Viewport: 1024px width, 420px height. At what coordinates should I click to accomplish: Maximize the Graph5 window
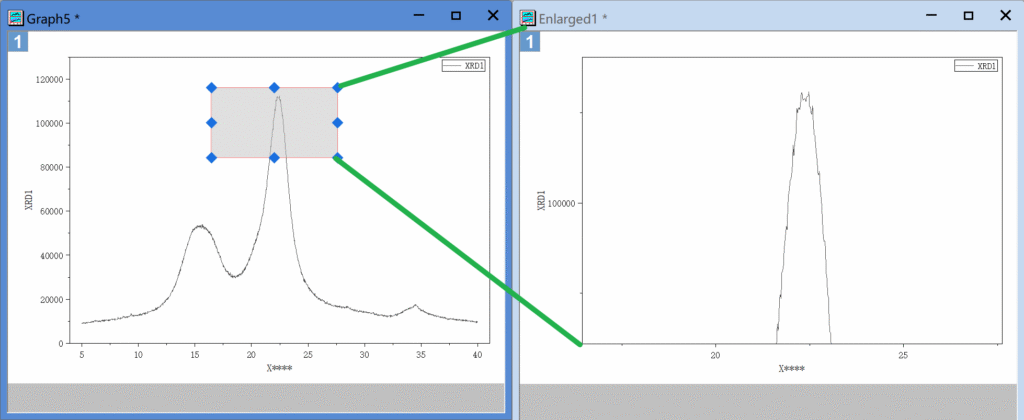point(456,16)
